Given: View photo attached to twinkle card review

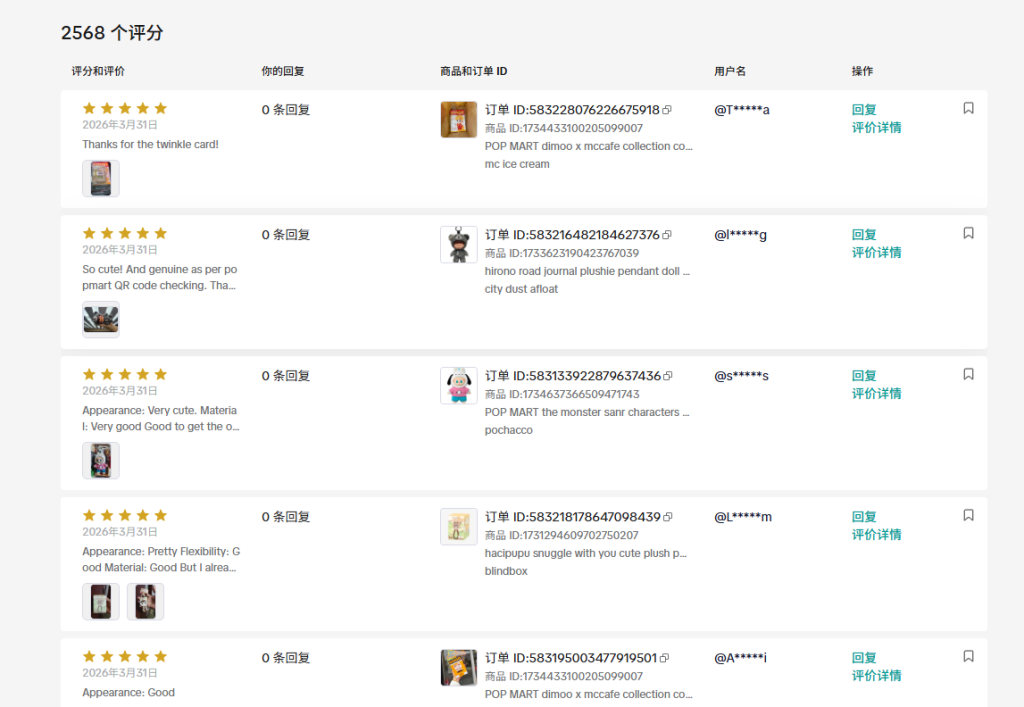Looking at the screenshot, I should [x=100, y=178].
